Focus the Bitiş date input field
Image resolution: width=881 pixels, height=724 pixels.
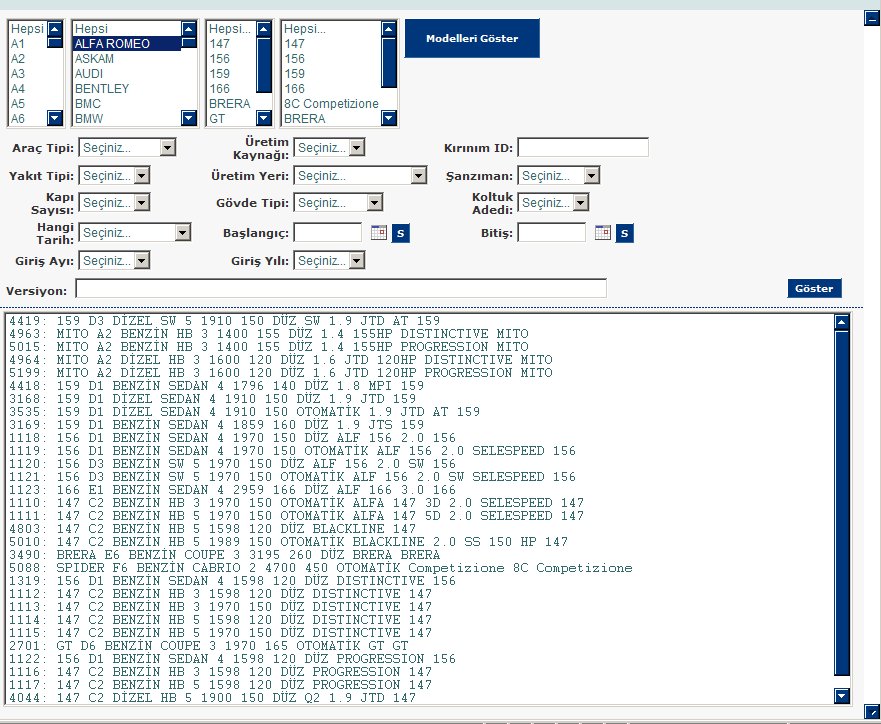(x=551, y=233)
